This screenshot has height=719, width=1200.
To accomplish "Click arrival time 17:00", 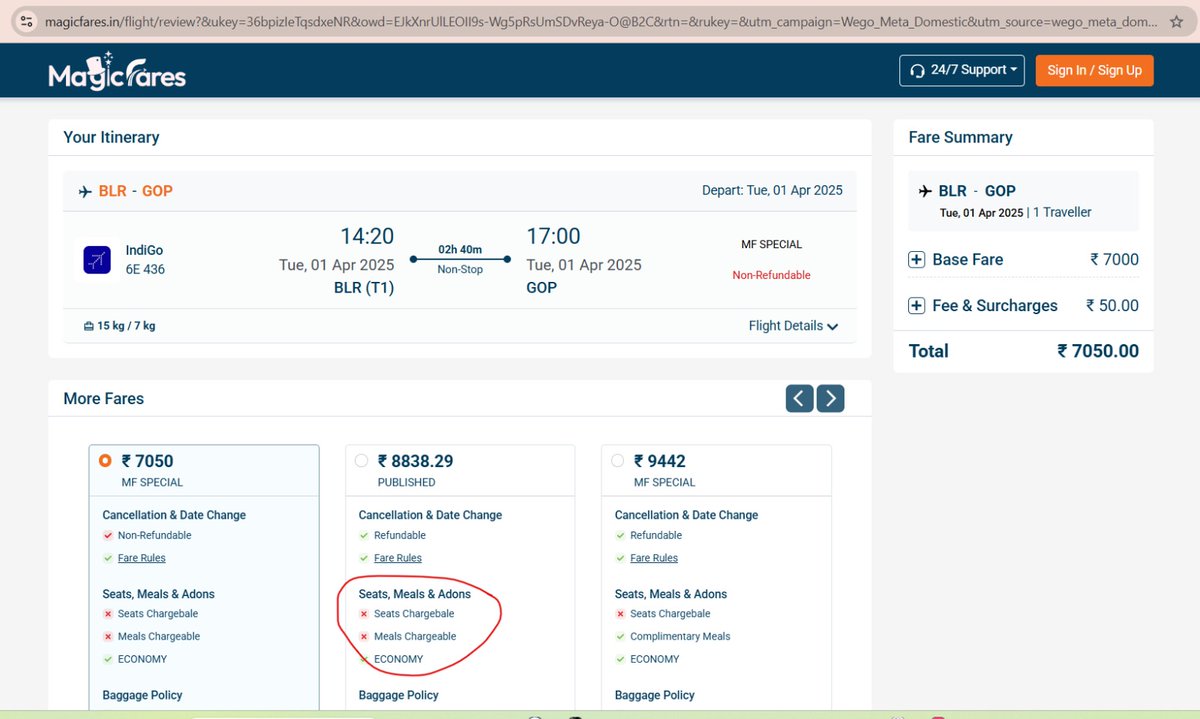I will pyautogui.click(x=554, y=236).
